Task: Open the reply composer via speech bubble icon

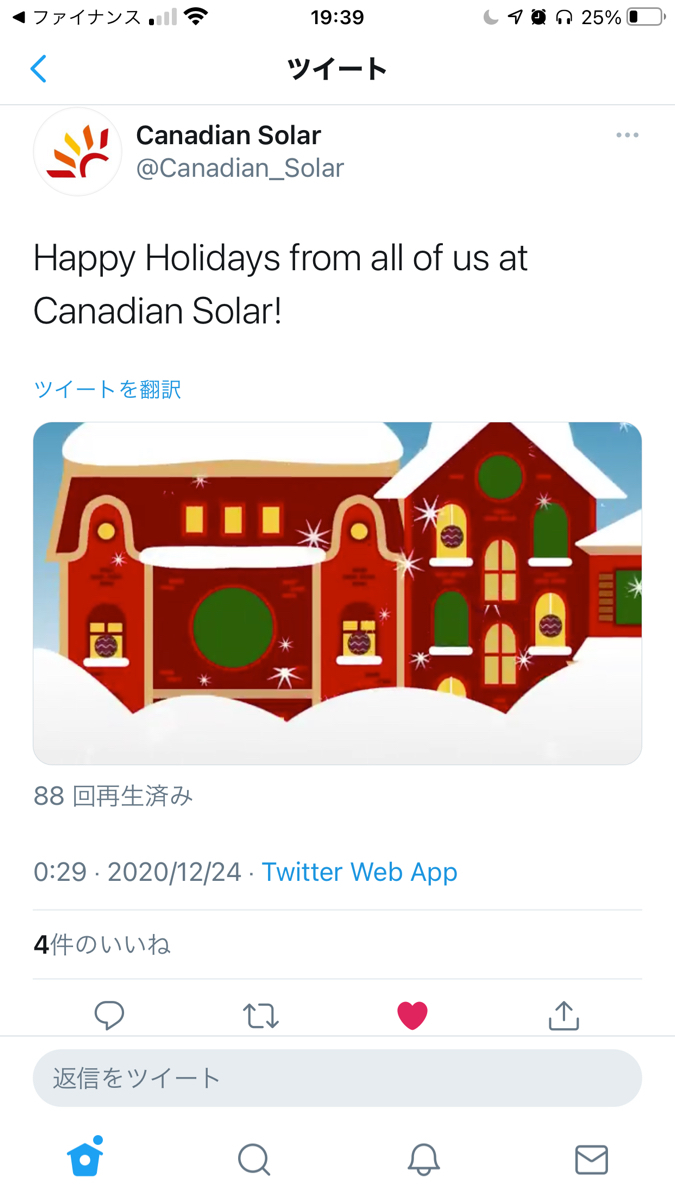Action: tap(109, 1015)
